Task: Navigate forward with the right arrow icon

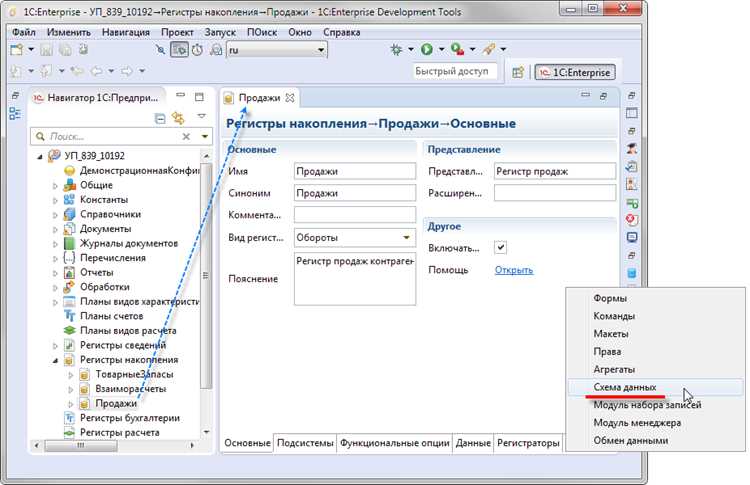Action: (x=127, y=71)
